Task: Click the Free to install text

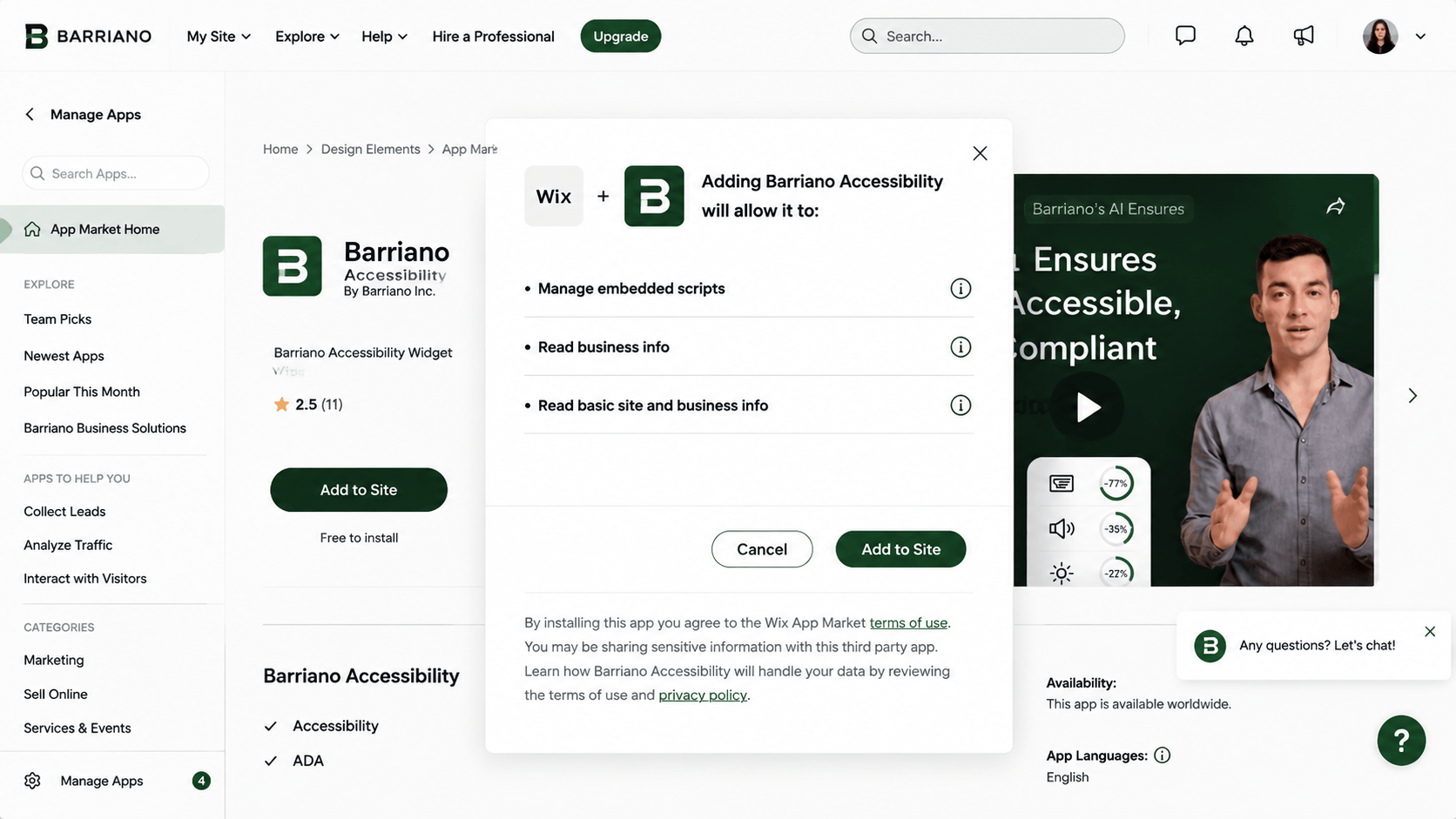Action: [x=359, y=538]
